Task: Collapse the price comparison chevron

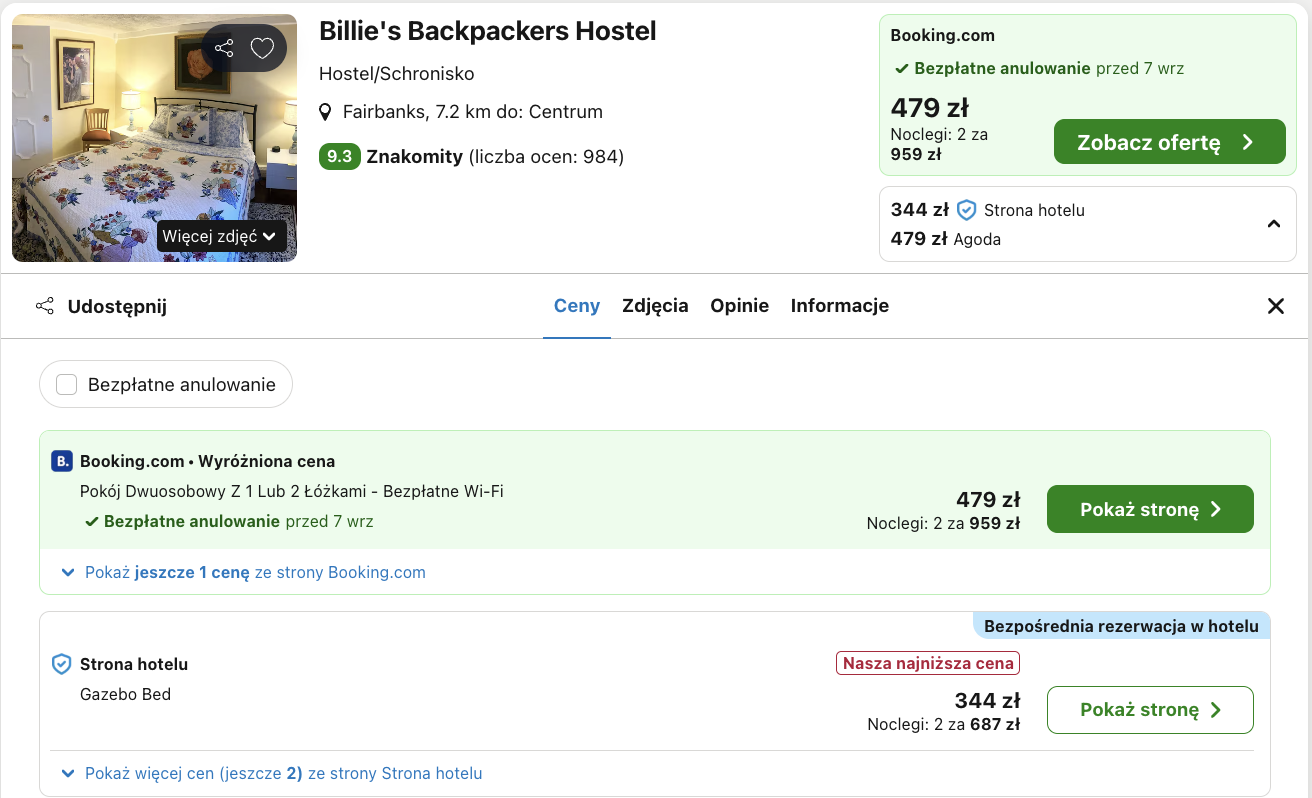Action: pos(1273,224)
